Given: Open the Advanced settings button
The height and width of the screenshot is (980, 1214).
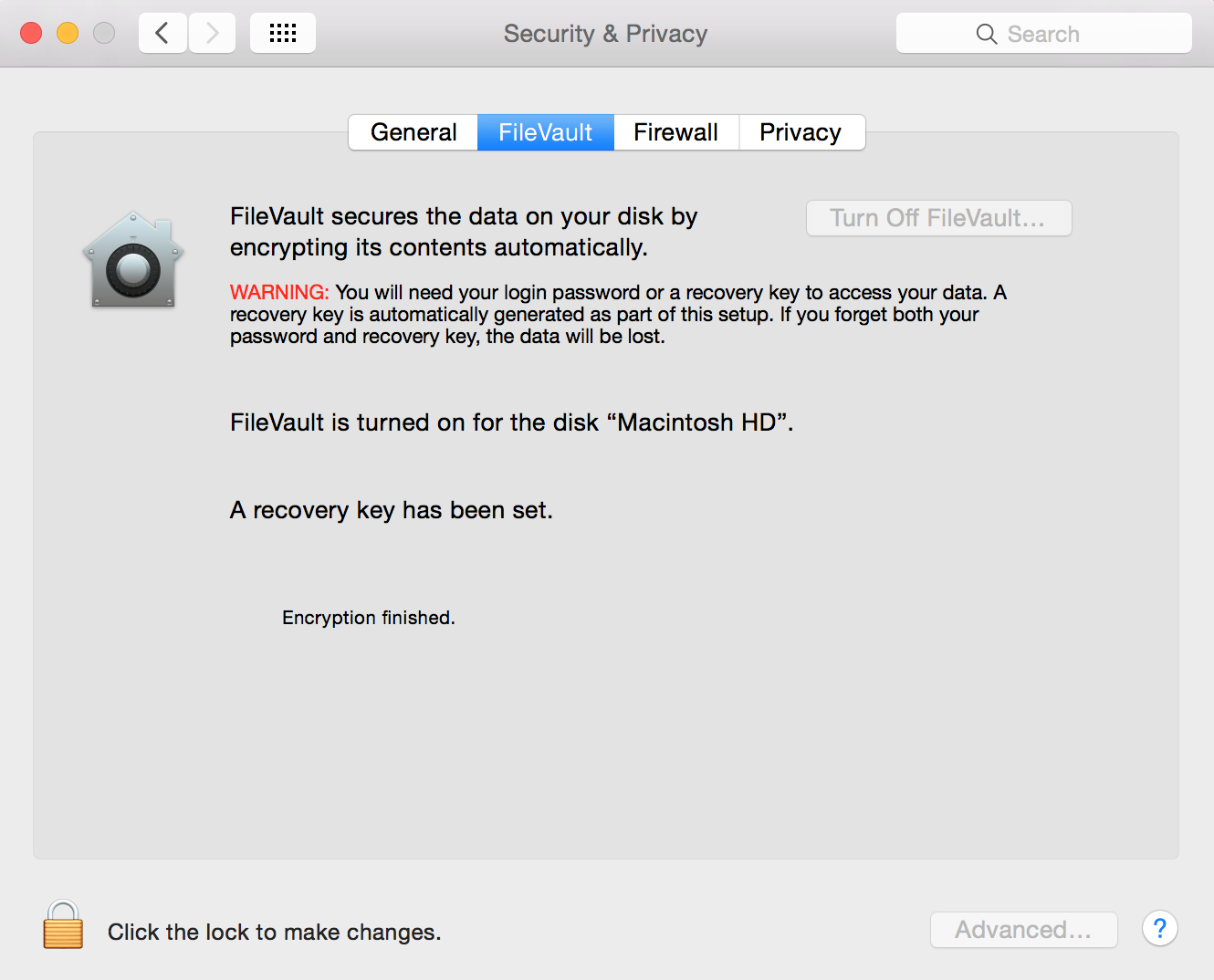Looking at the screenshot, I should [x=1023, y=930].
